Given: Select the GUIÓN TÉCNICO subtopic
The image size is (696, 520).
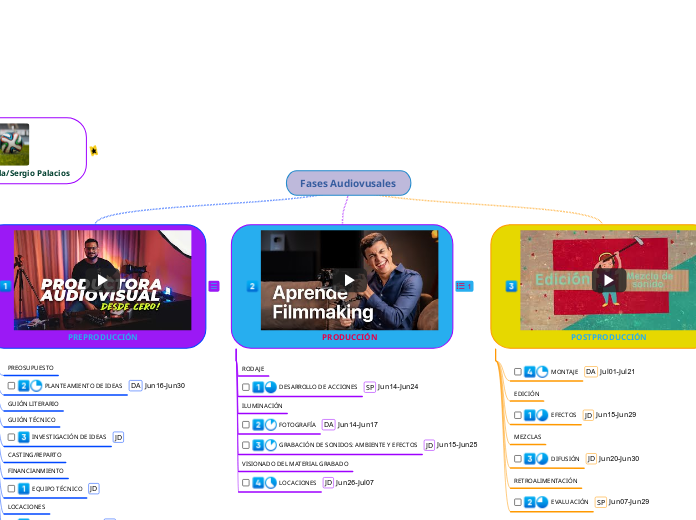Looking at the screenshot, I should 32,419.
